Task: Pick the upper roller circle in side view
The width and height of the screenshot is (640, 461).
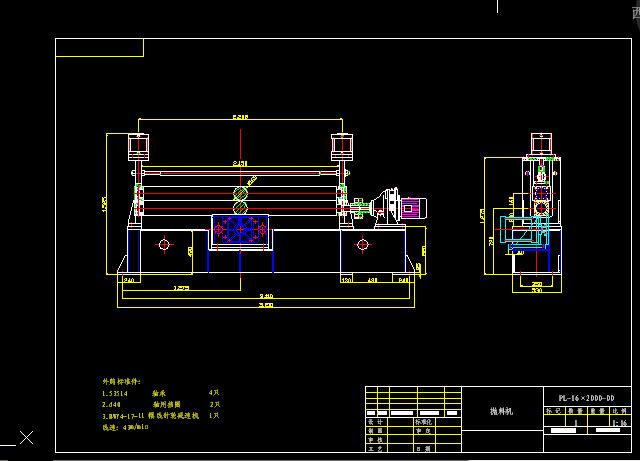Action: [541, 193]
